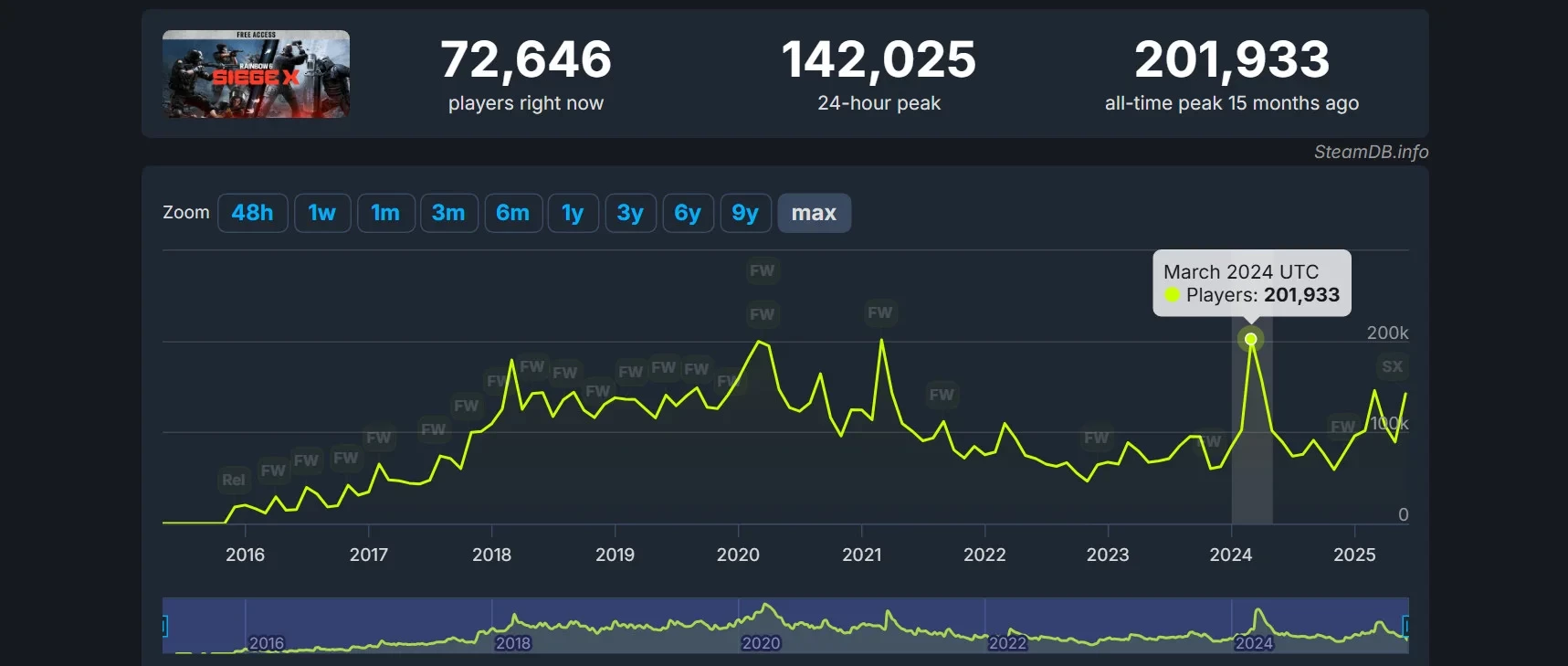Click the Rainbow Six Siege X thumbnail
The width and height of the screenshot is (1568, 666).
256,74
